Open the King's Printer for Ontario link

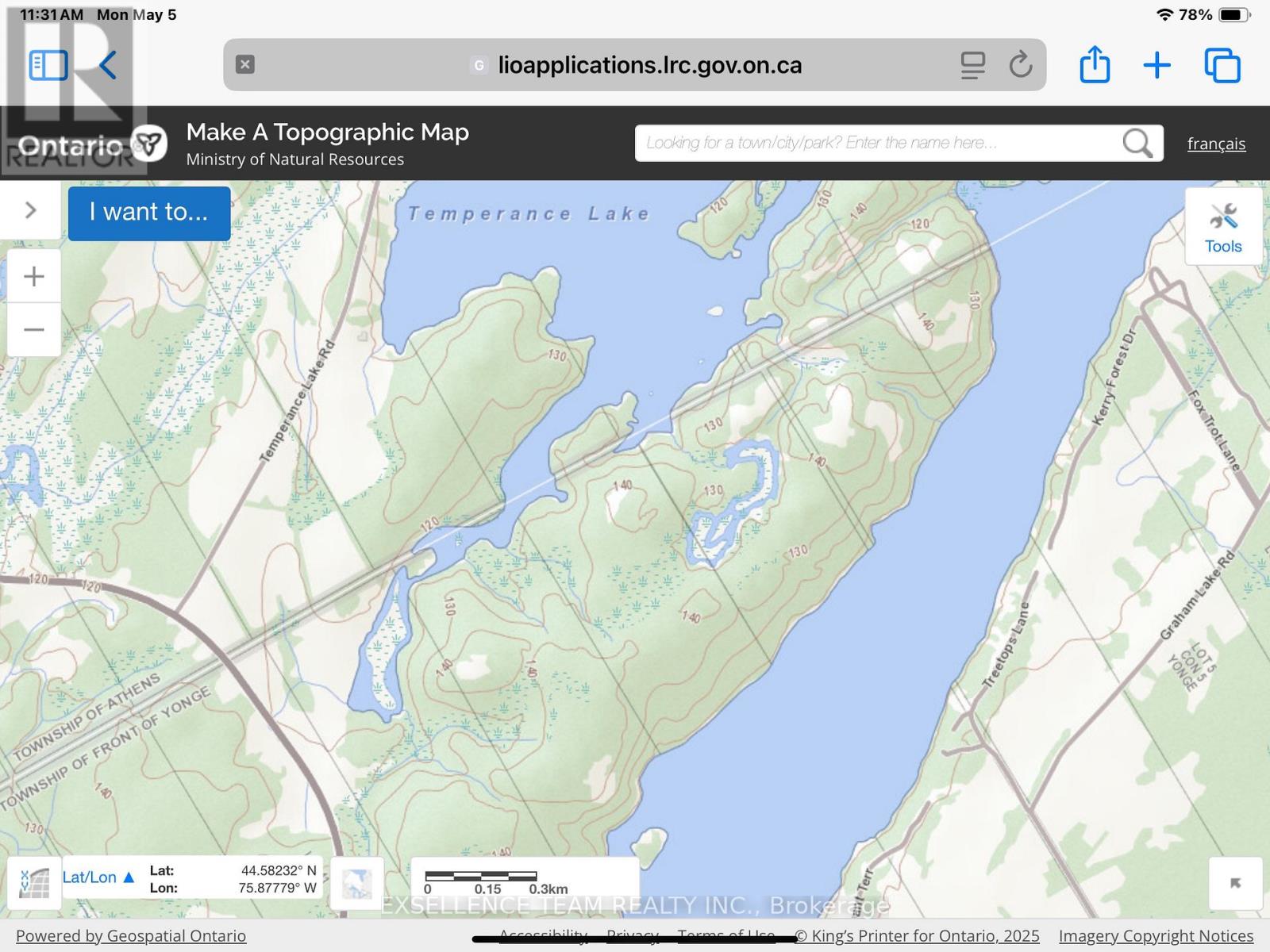tap(918, 936)
